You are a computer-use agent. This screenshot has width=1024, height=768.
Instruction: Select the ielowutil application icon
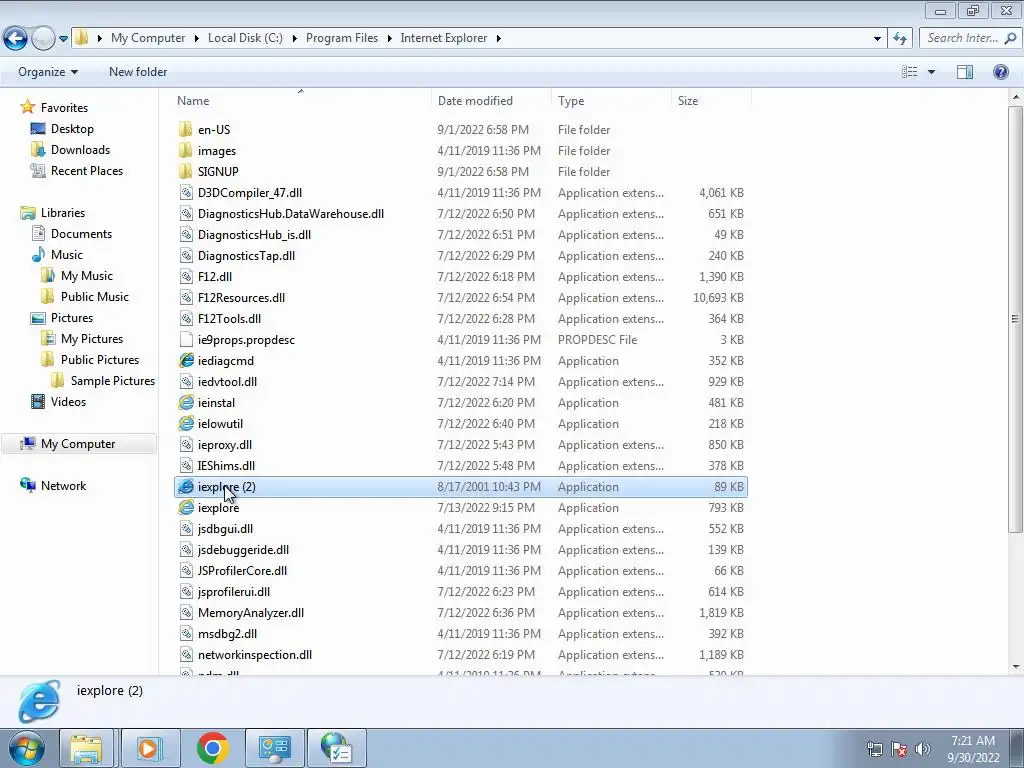[x=186, y=423]
